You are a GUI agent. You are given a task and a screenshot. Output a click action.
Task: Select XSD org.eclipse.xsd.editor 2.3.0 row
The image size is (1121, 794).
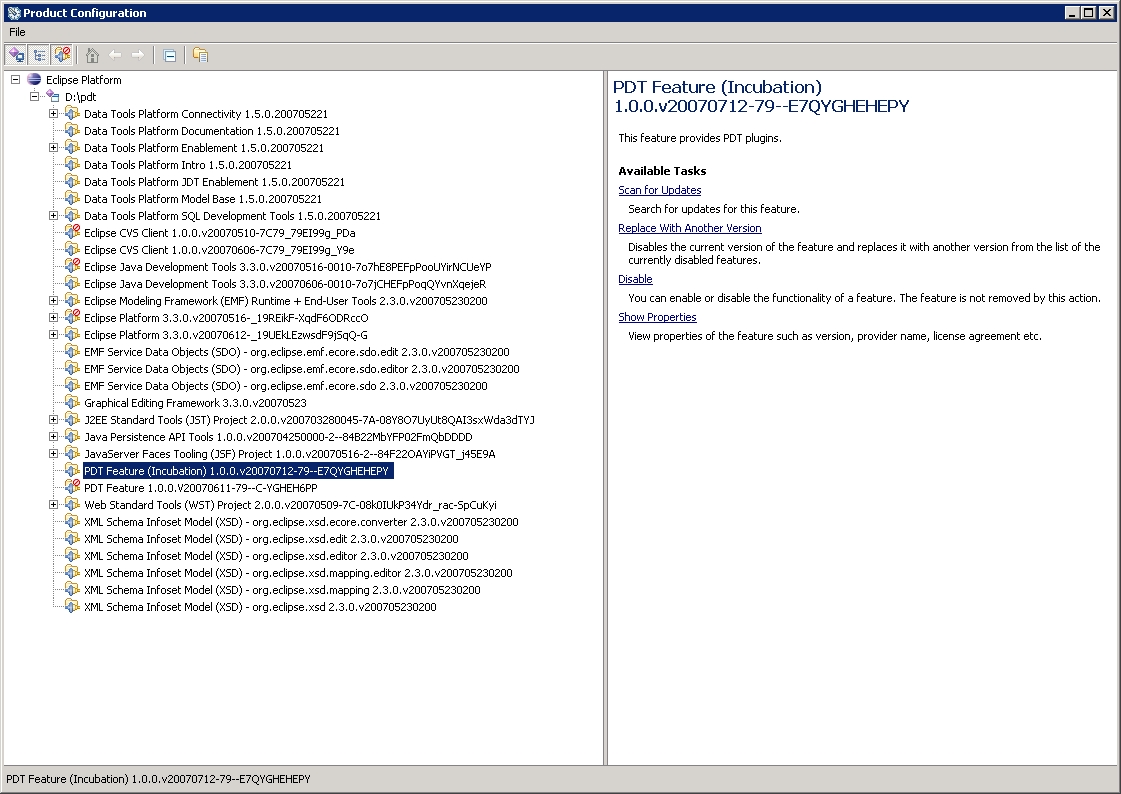click(x=277, y=556)
